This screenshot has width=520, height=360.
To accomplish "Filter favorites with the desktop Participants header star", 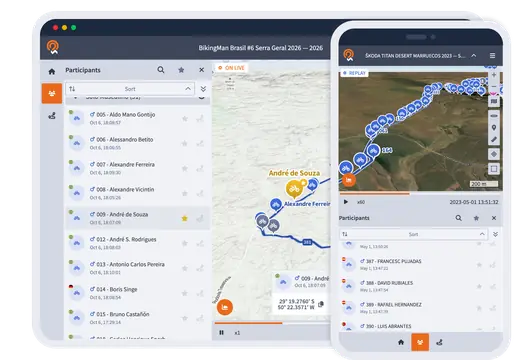I will click(181, 70).
